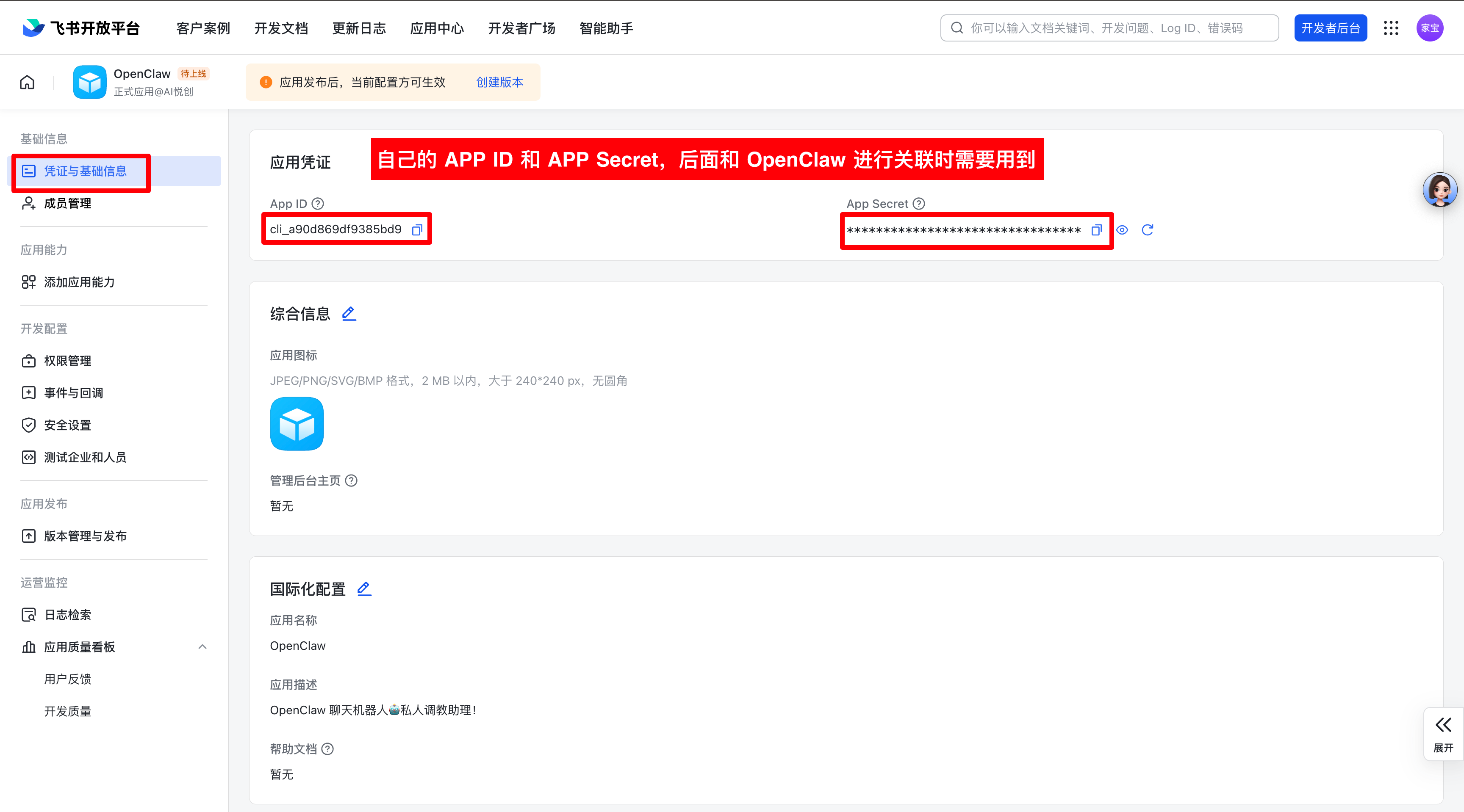Click the application icon image under 应用图标
This screenshot has width=1464, height=812.
297,424
